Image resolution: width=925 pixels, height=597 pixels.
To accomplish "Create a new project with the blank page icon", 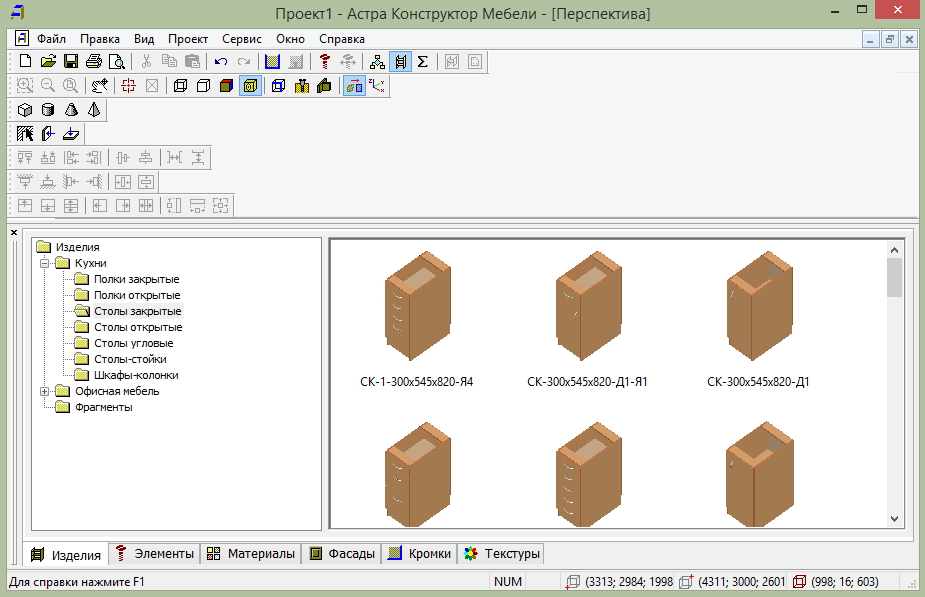I will click(25, 61).
